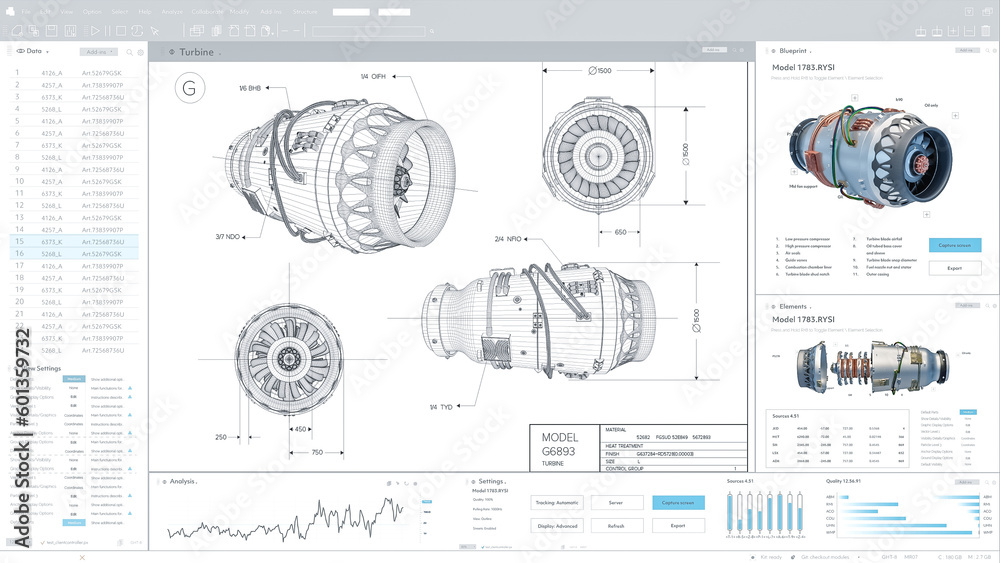
Task: Select data row 16 5268_L
Action: tap(74, 254)
